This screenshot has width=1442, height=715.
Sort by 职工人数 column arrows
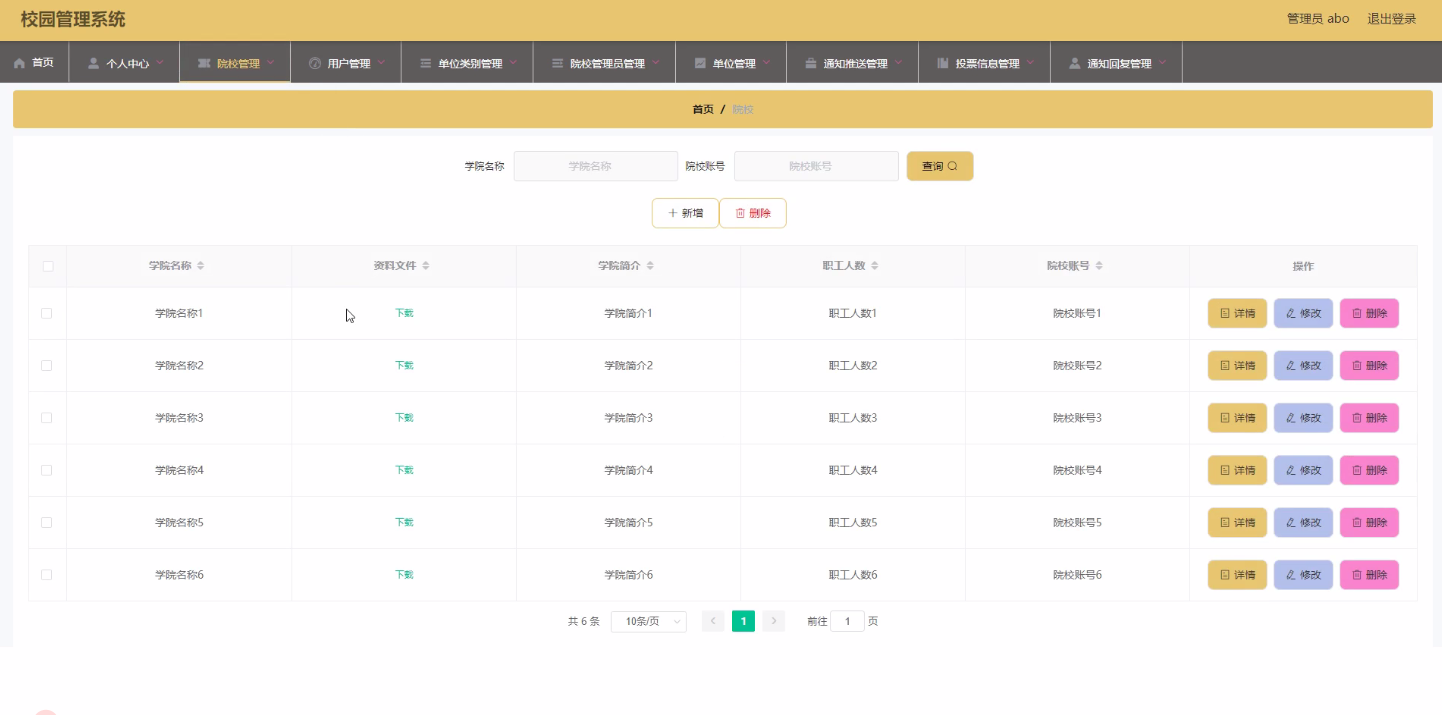pos(875,266)
